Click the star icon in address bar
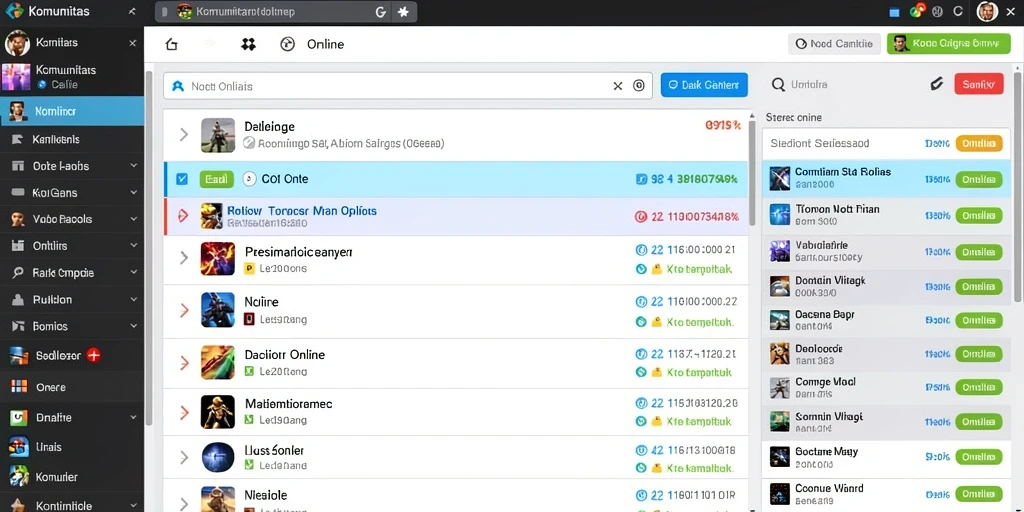Image resolution: width=1024 pixels, height=512 pixels. (404, 12)
